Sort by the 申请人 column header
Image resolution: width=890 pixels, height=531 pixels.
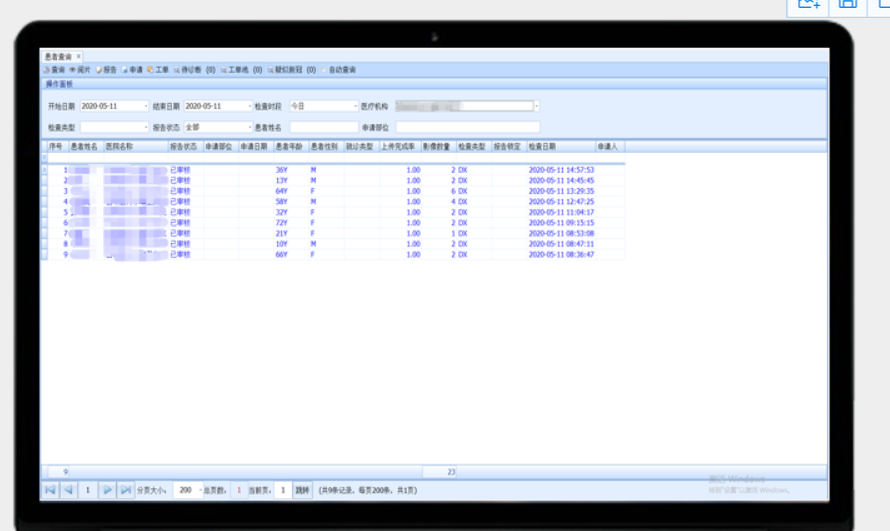tap(610, 146)
